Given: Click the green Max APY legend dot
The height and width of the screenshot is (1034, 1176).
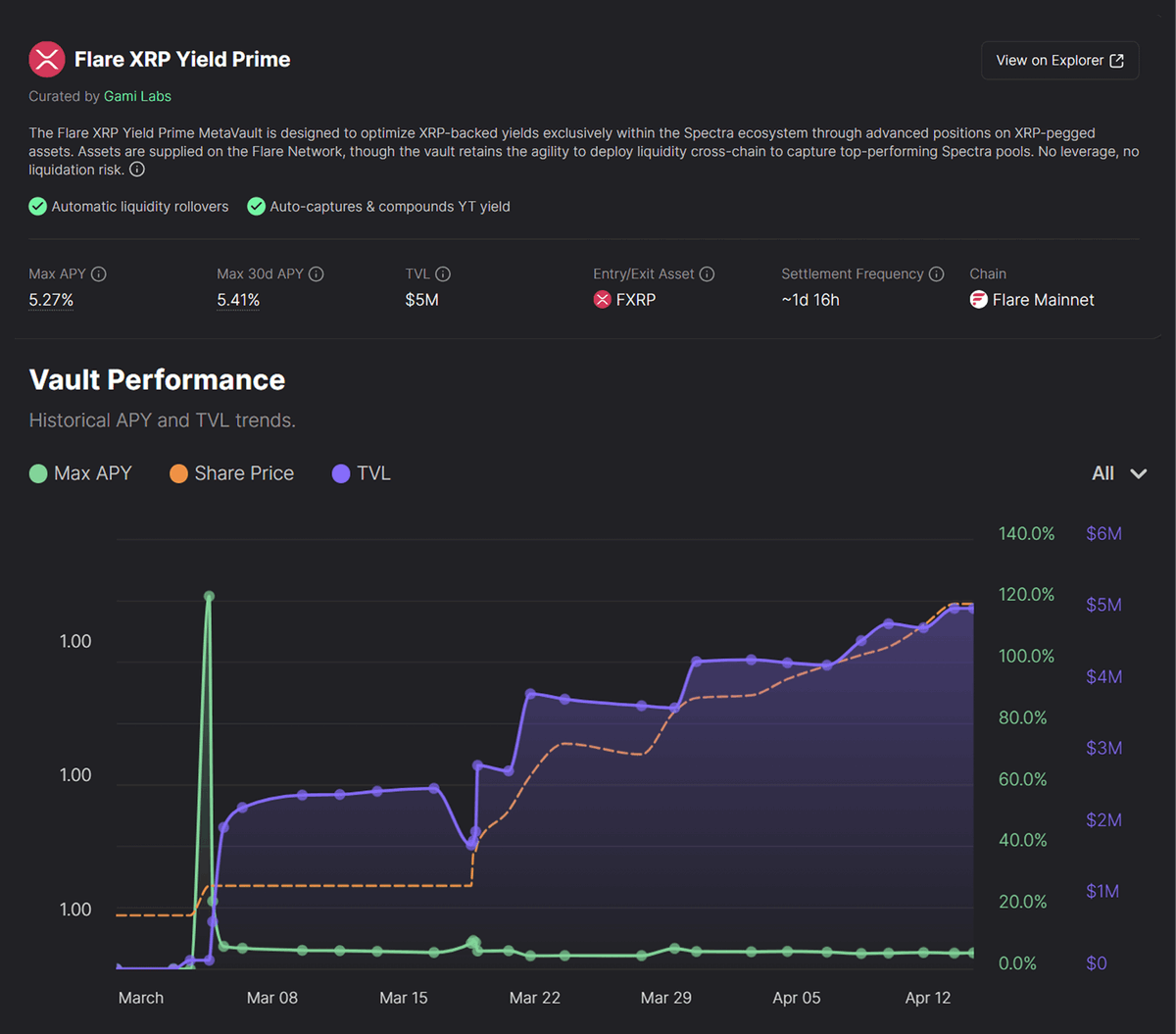Looking at the screenshot, I should (38, 474).
